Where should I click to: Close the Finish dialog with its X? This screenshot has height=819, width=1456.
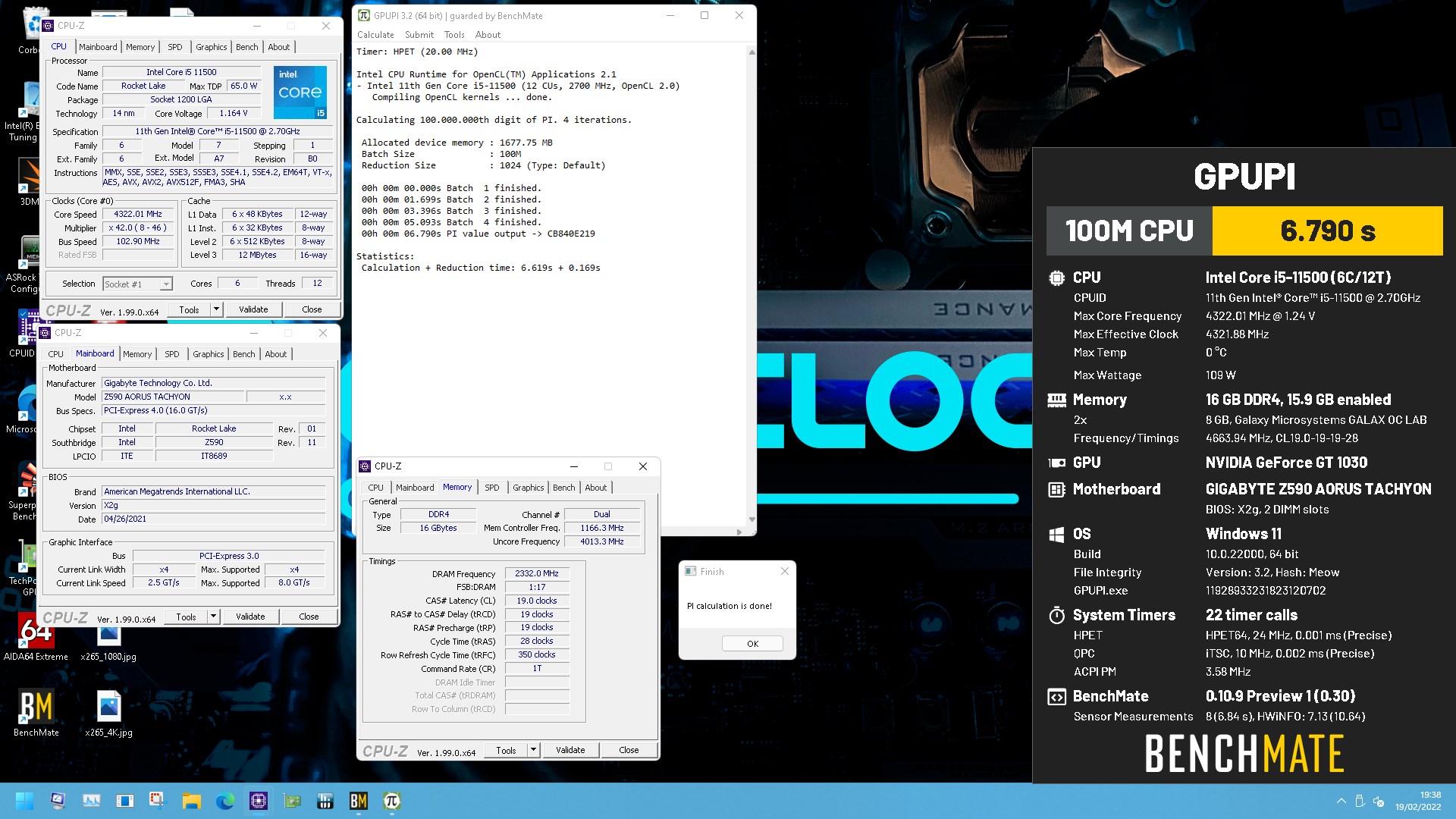click(785, 571)
